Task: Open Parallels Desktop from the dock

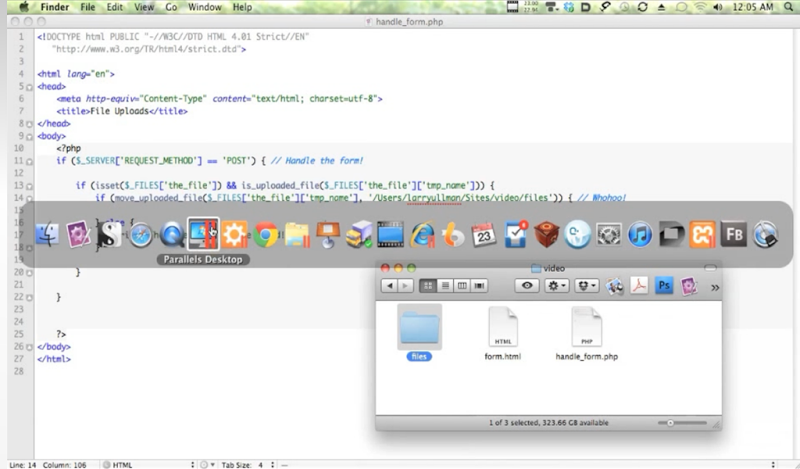Action: coord(203,235)
